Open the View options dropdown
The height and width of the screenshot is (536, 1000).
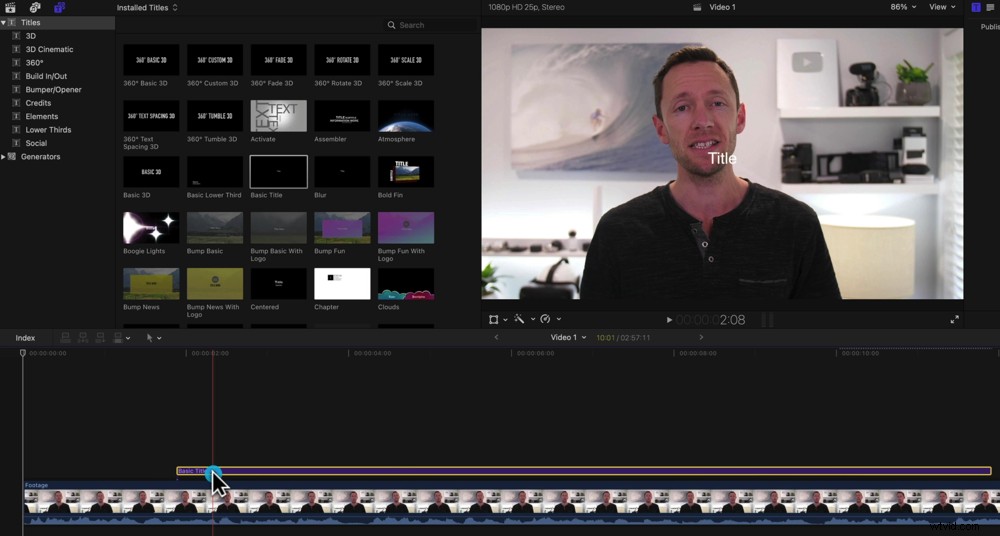[942, 7]
